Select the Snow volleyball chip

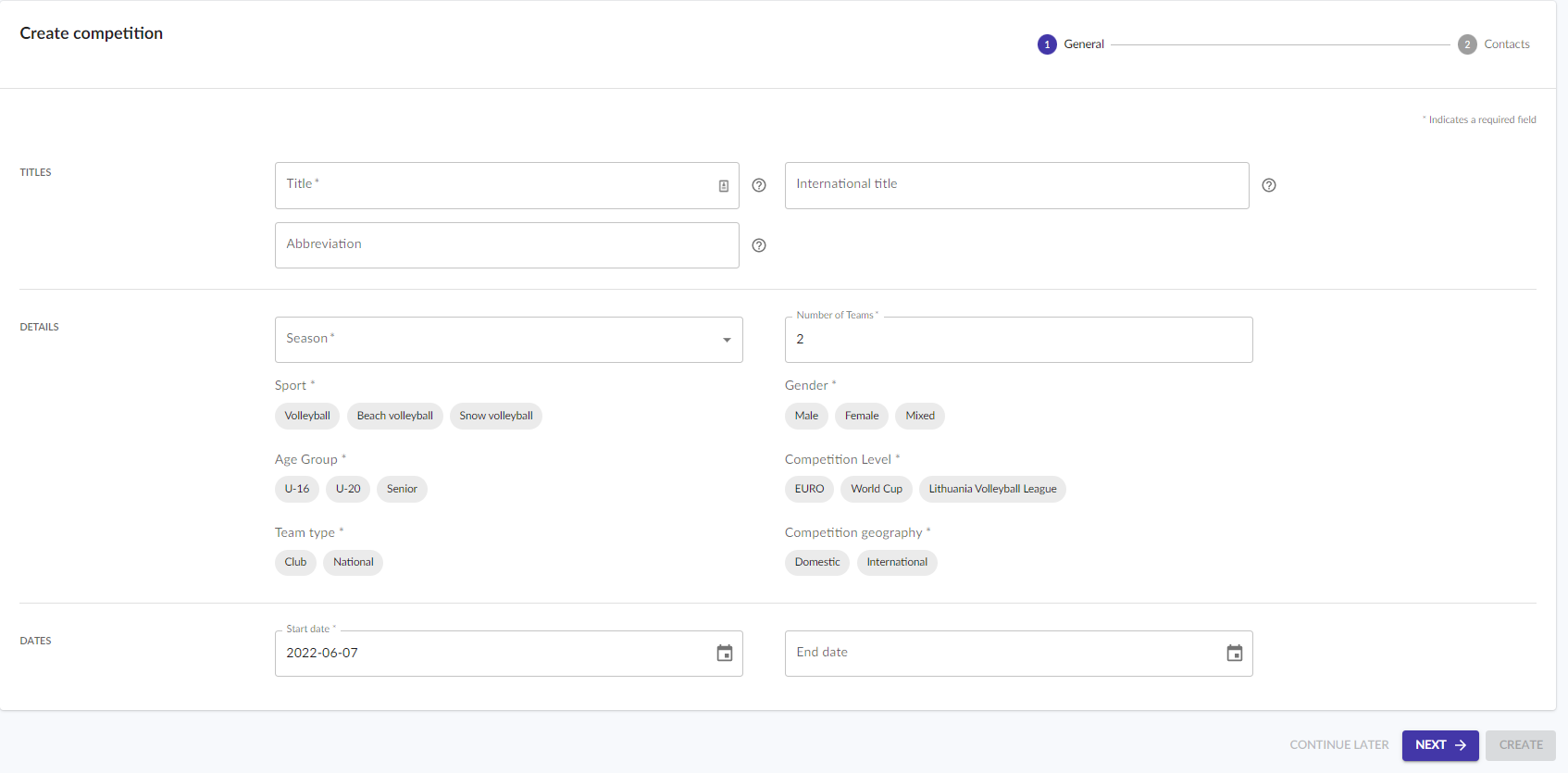pos(496,416)
